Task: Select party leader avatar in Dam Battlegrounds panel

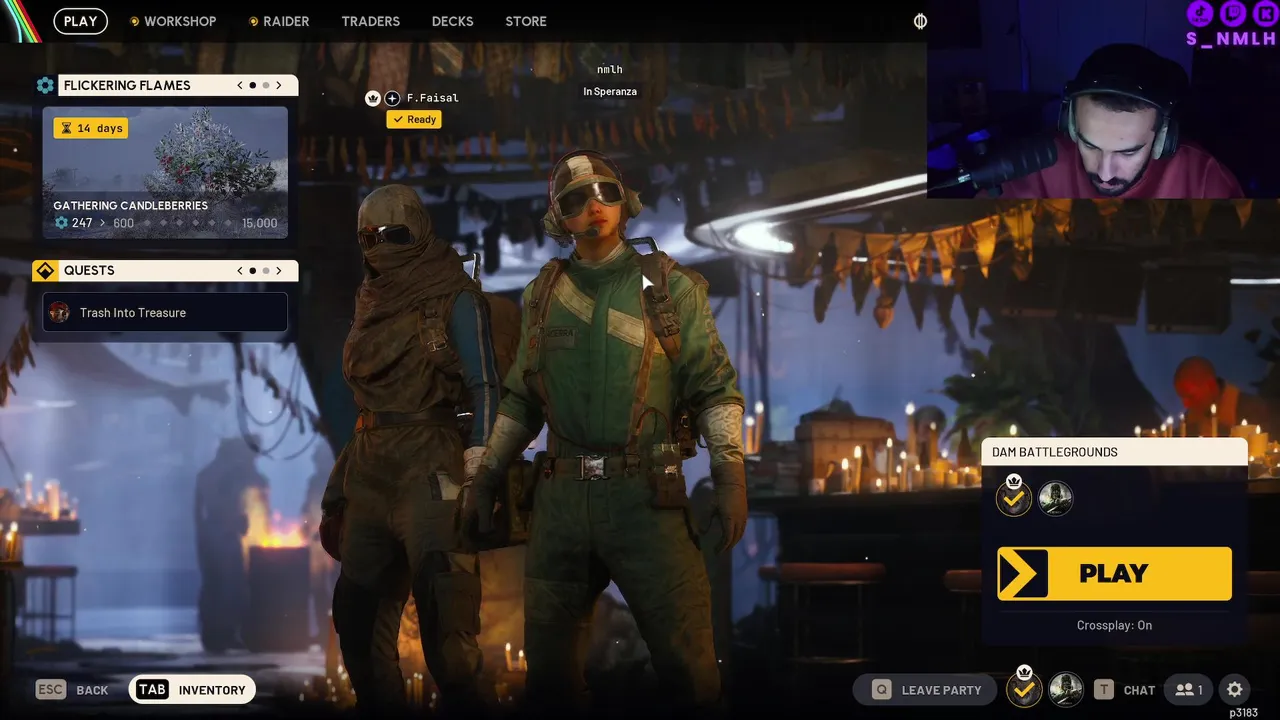Action: [1014, 497]
